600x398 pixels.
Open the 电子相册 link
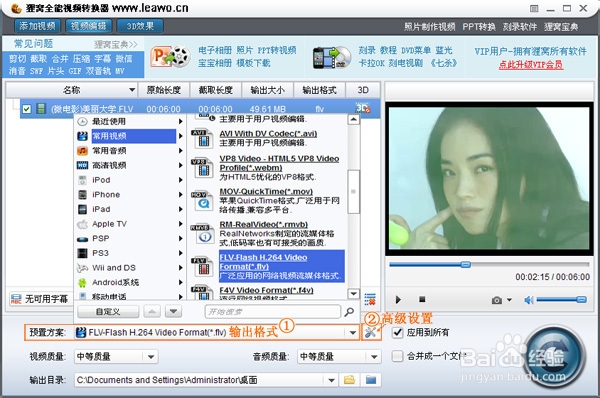point(215,51)
